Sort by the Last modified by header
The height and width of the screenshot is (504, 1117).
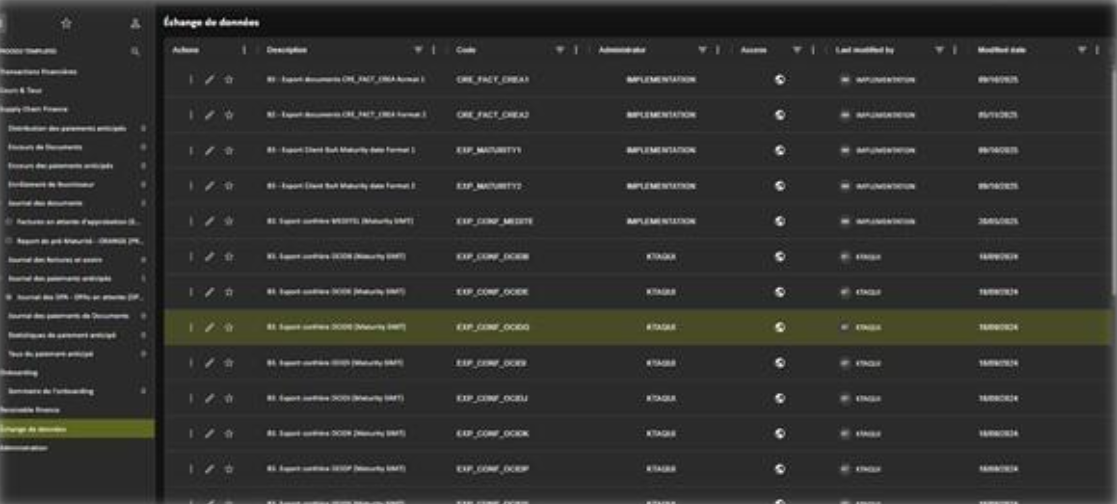[865, 50]
